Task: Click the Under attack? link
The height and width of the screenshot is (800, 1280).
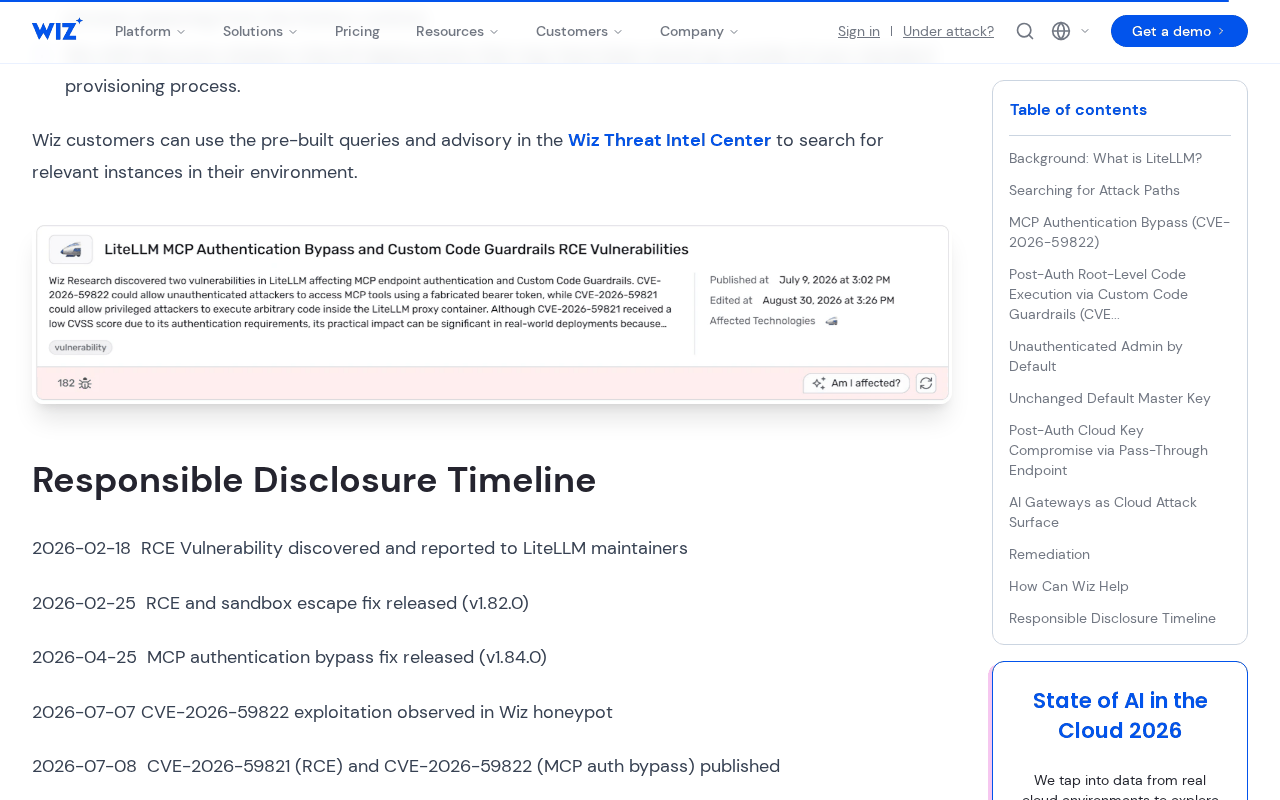Action: pyautogui.click(x=948, y=31)
